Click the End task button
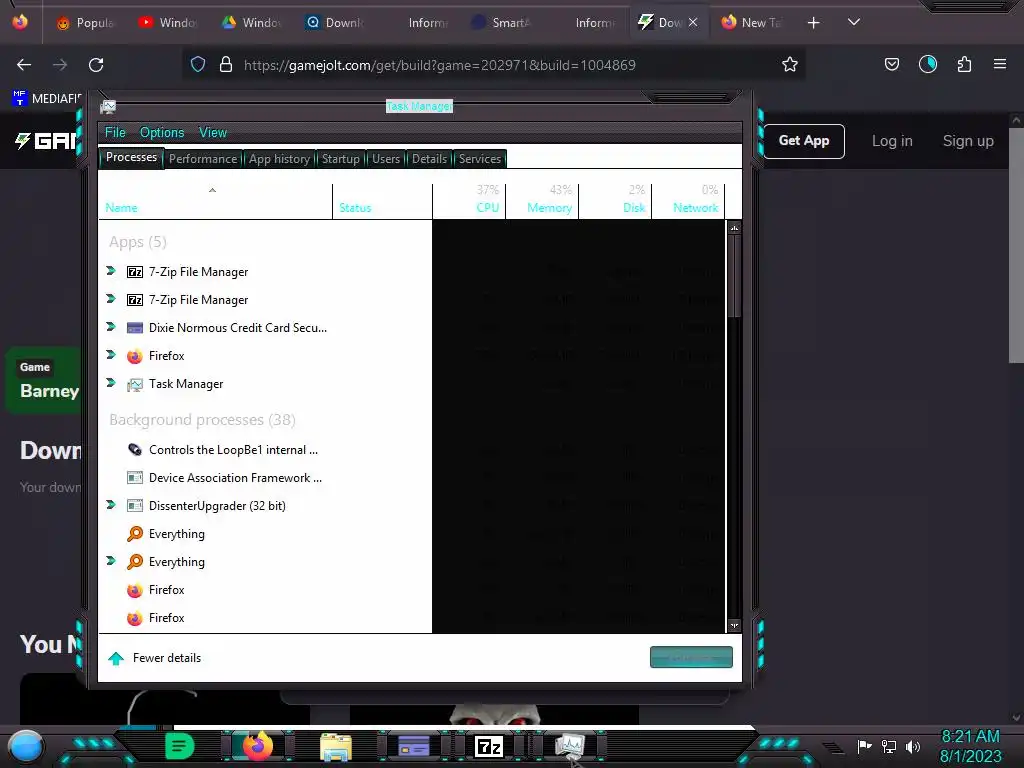 [x=691, y=657]
